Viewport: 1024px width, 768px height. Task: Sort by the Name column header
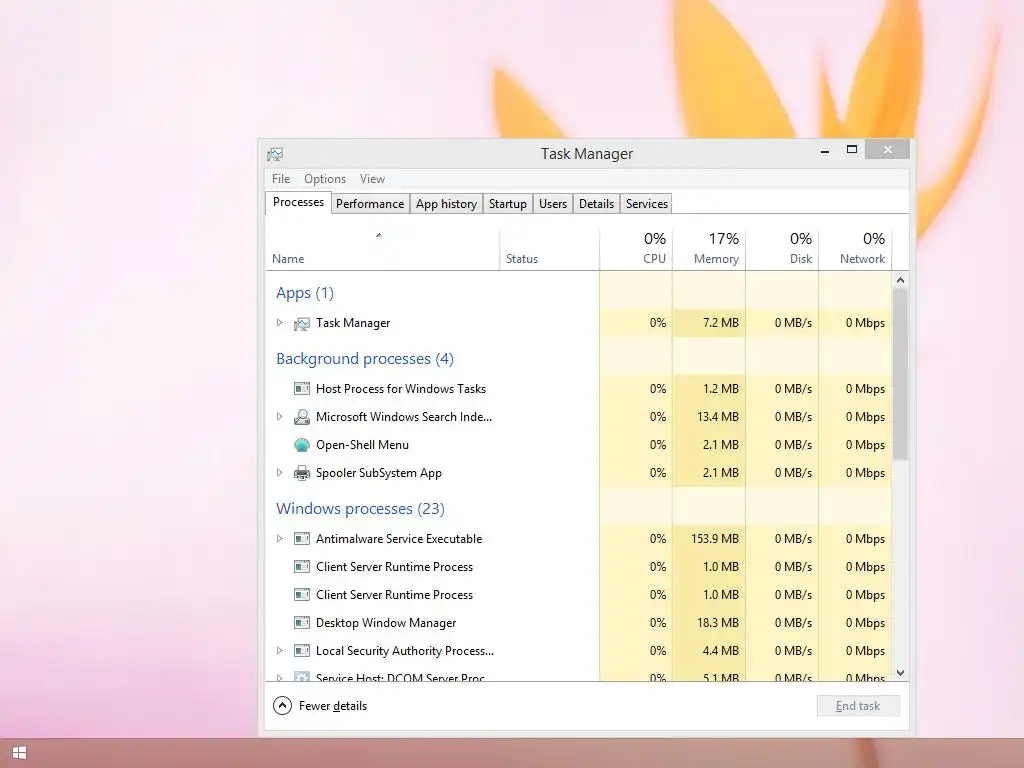[x=382, y=249]
